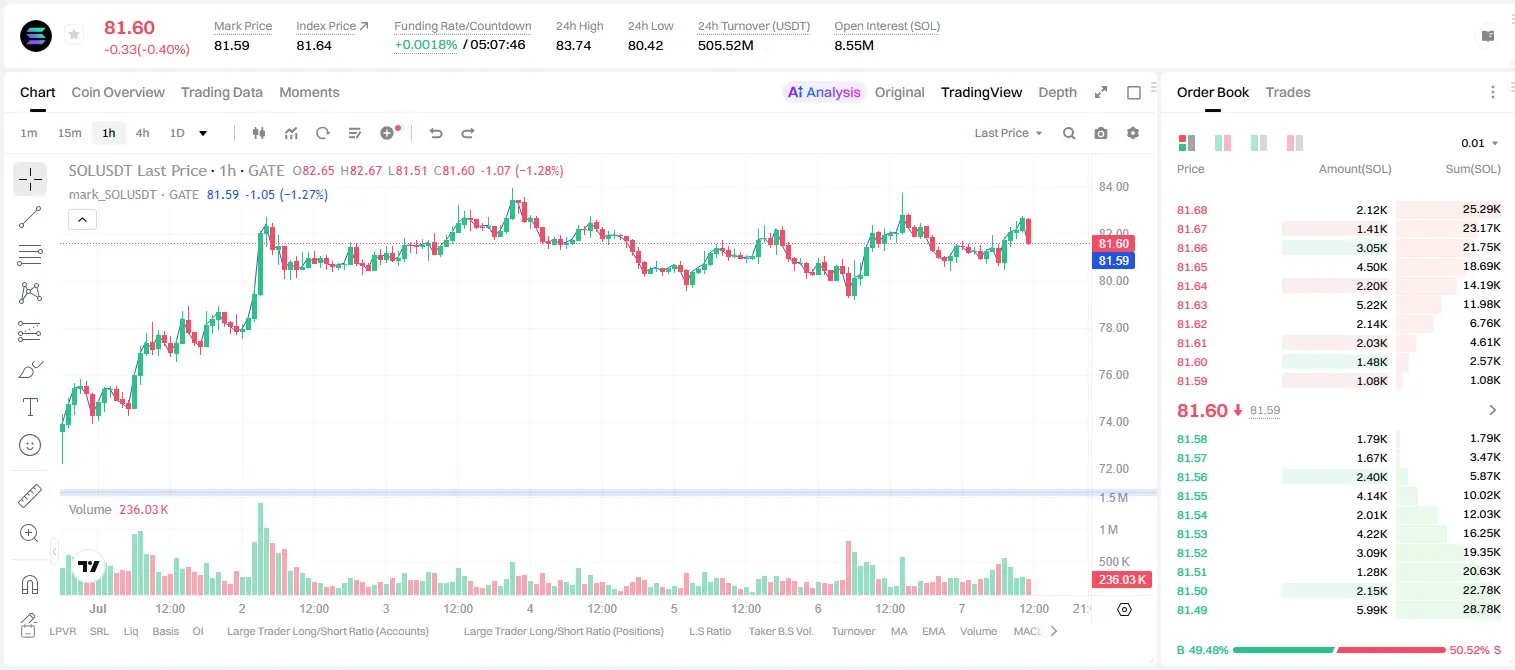Open the Coin Overview tab
Screen dimensions: 1515x670
point(118,92)
